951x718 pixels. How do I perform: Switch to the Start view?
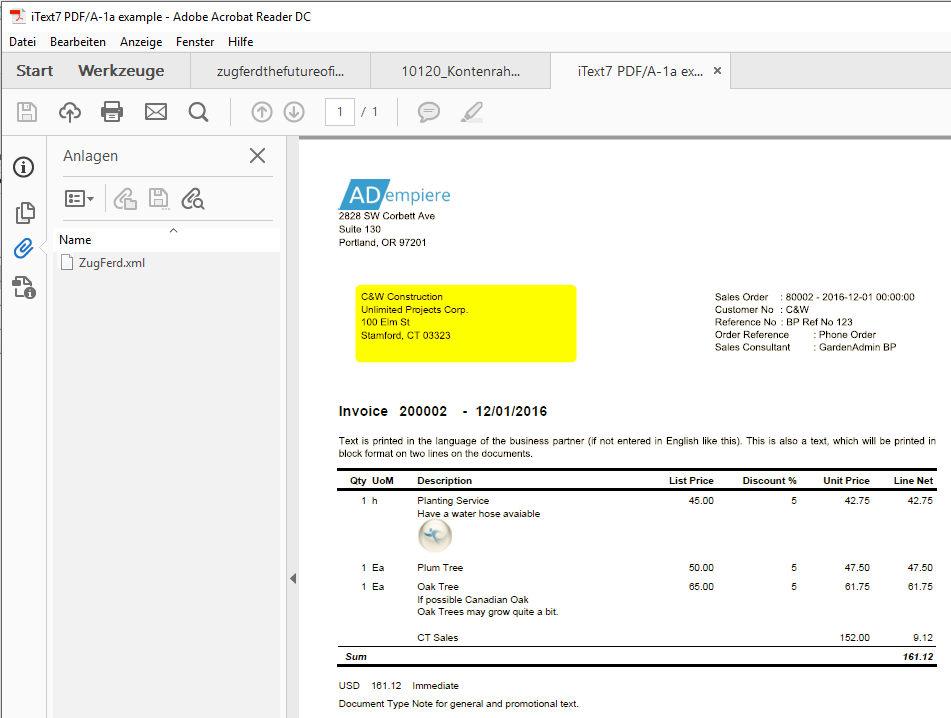tap(35, 71)
